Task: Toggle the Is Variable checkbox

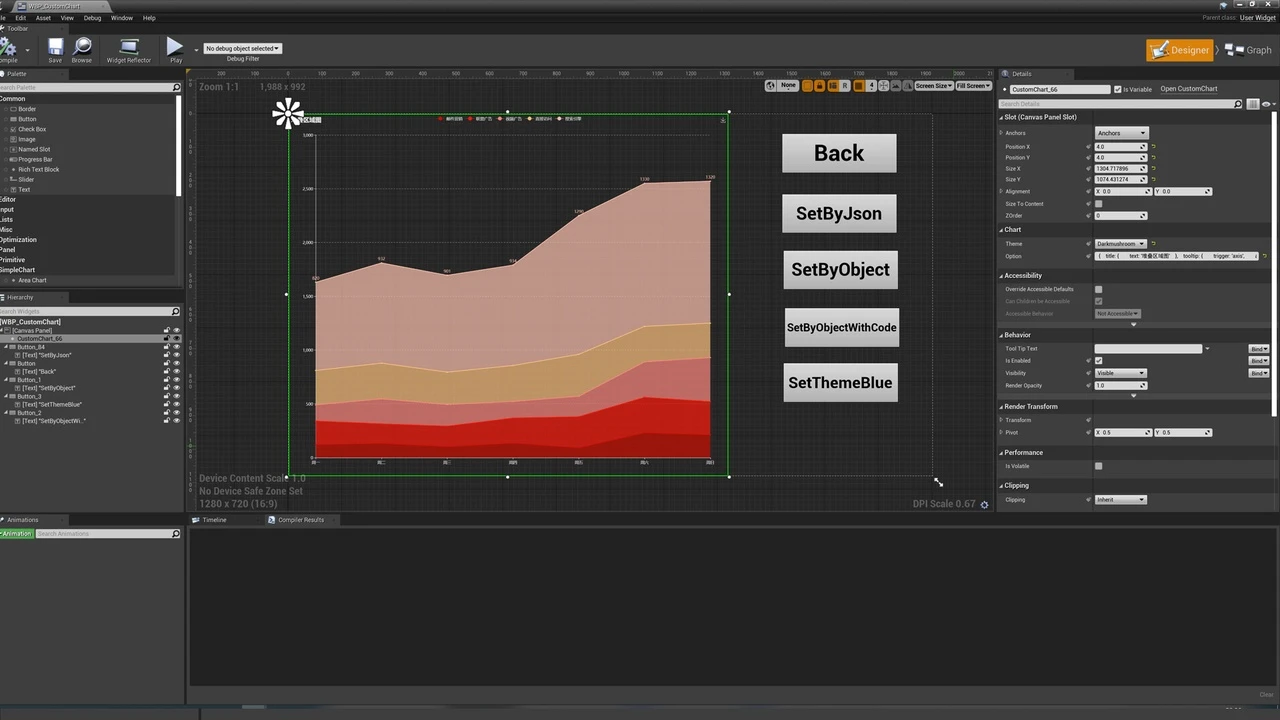Action: [x=1118, y=89]
